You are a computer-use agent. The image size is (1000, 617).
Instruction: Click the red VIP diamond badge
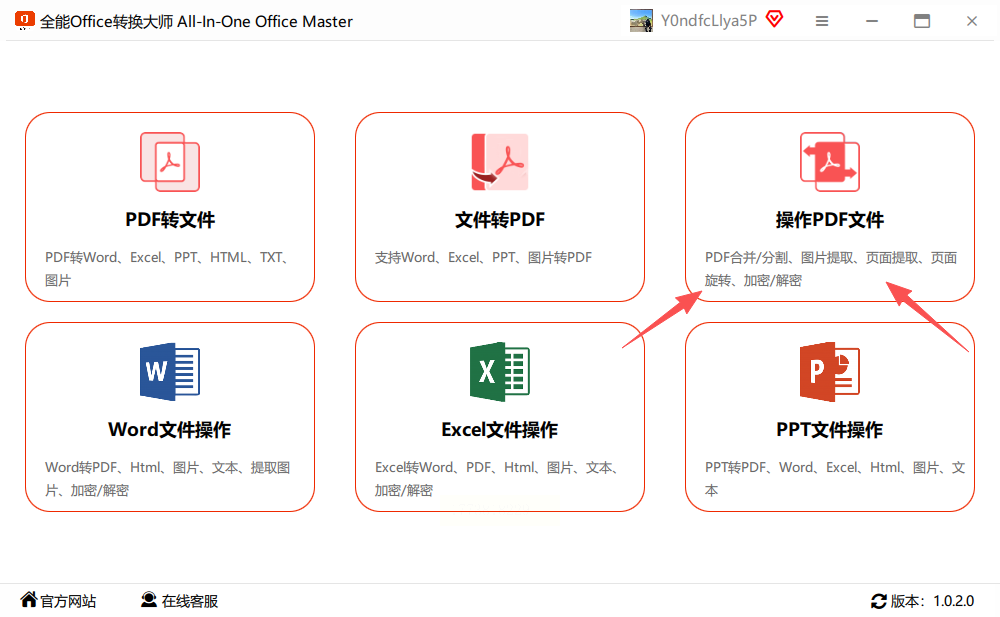click(774, 19)
